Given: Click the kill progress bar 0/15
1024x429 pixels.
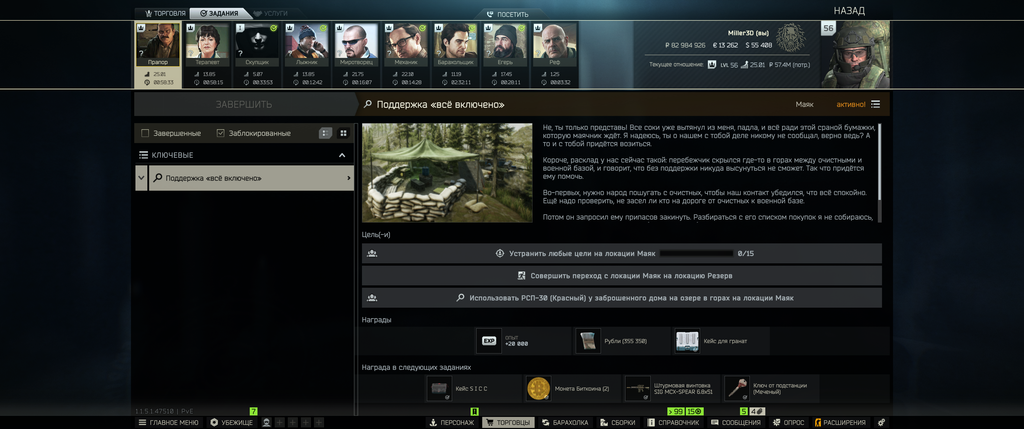Looking at the screenshot, I should [x=696, y=253].
